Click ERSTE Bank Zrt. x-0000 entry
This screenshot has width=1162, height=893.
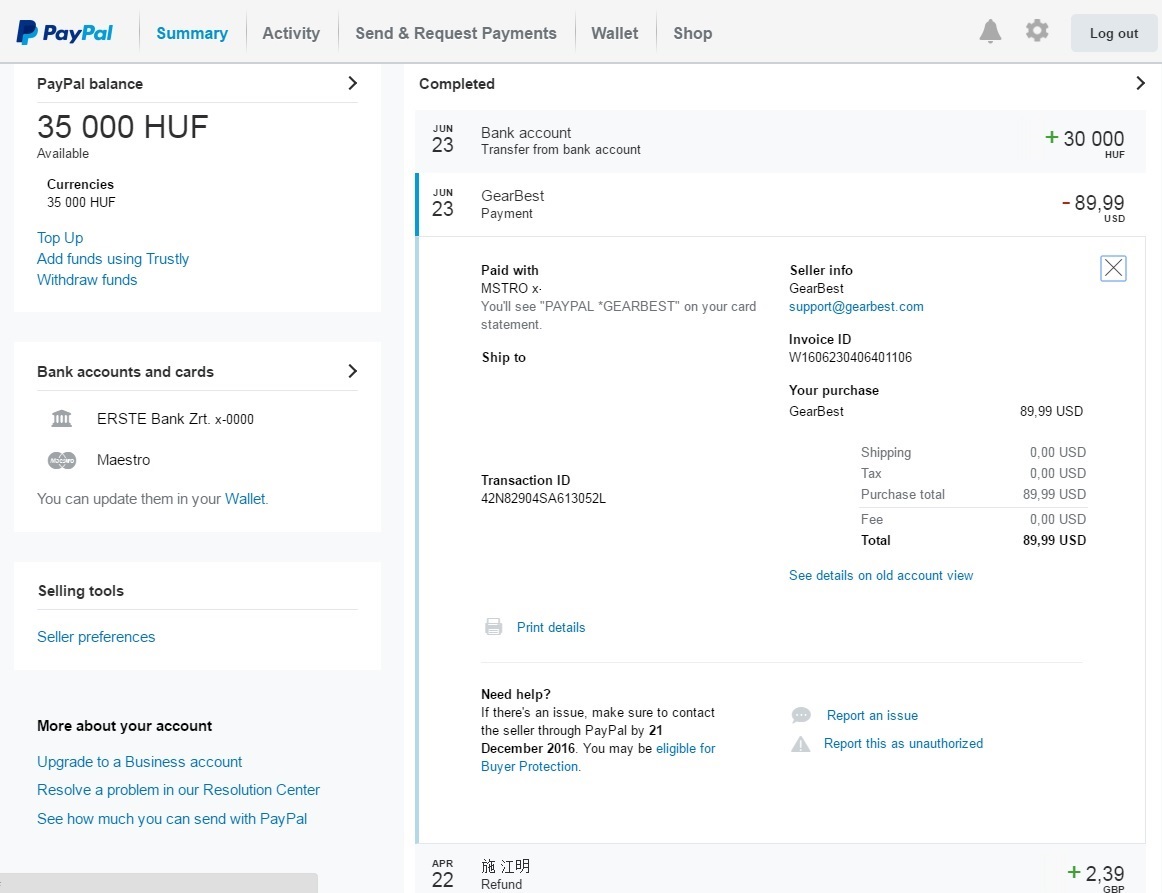click(x=175, y=419)
